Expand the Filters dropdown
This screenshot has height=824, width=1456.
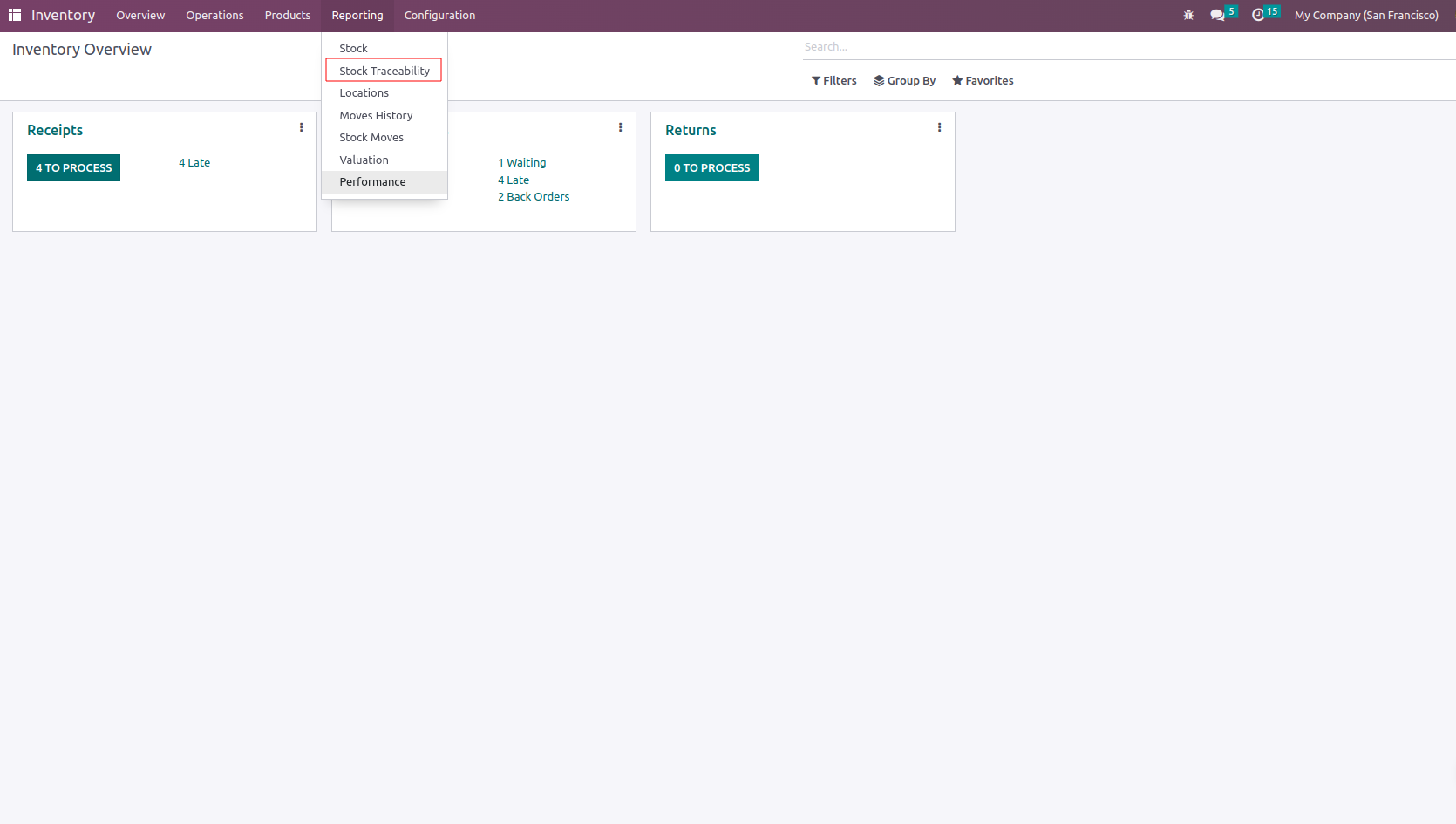834,80
